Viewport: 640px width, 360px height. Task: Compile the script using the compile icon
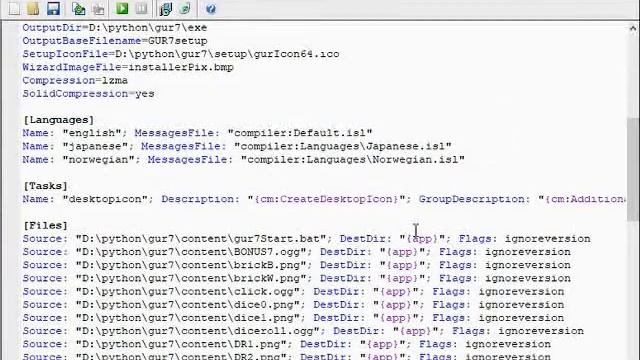[78, 9]
